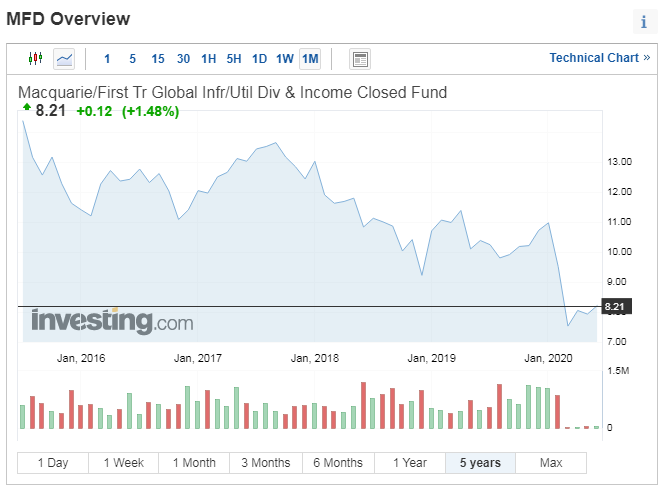Show the 1 Year range

pyautogui.click(x=410, y=463)
